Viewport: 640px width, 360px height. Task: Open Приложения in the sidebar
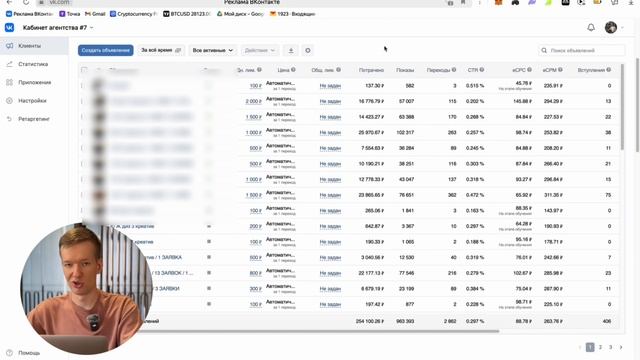pyautogui.click(x=34, y=82)
